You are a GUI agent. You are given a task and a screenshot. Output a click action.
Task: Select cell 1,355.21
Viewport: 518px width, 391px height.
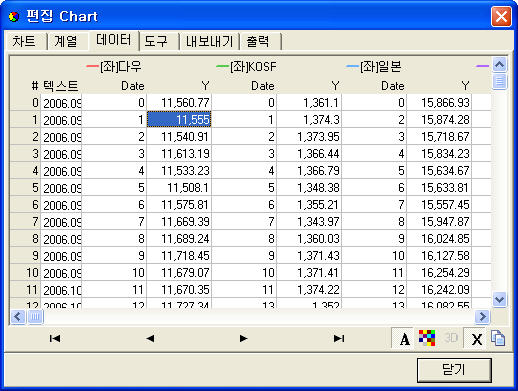[309, 204]
